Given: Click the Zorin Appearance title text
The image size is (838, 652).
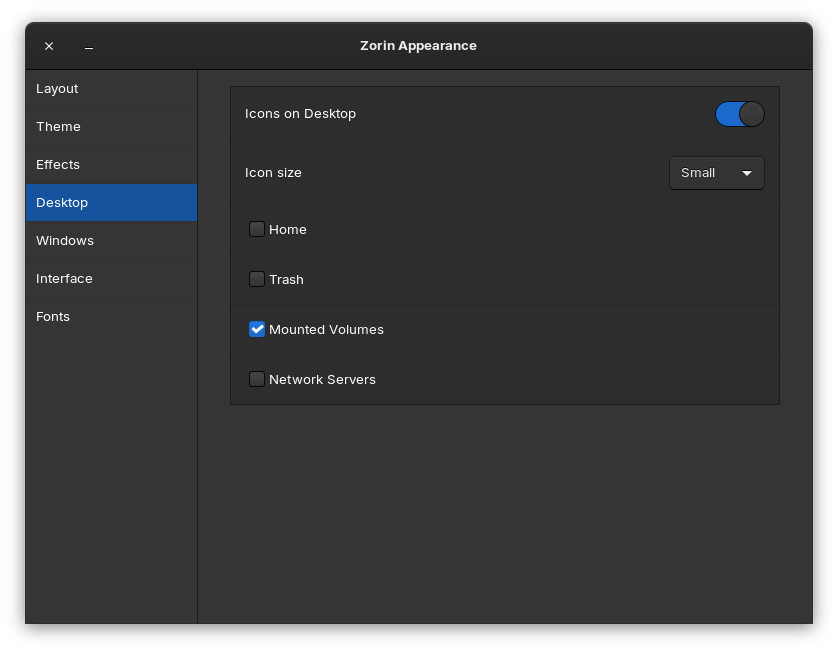Looking at the screenshot, I should 418,46.
